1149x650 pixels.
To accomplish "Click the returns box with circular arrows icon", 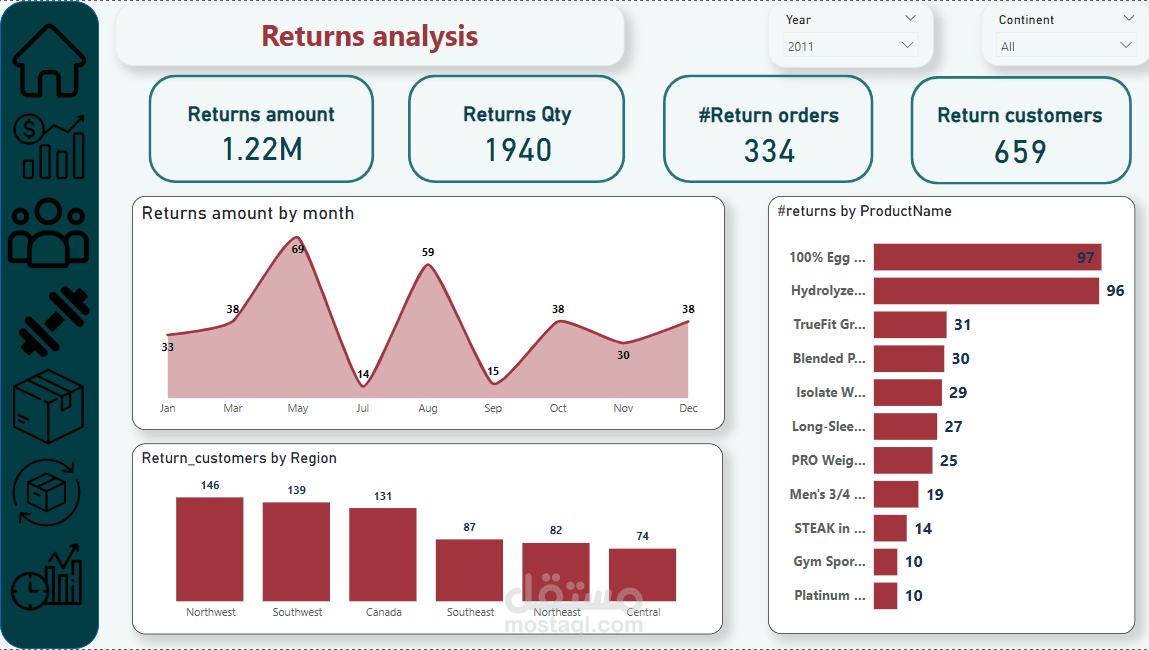I will pyautogui.click(x=46, y=492).
